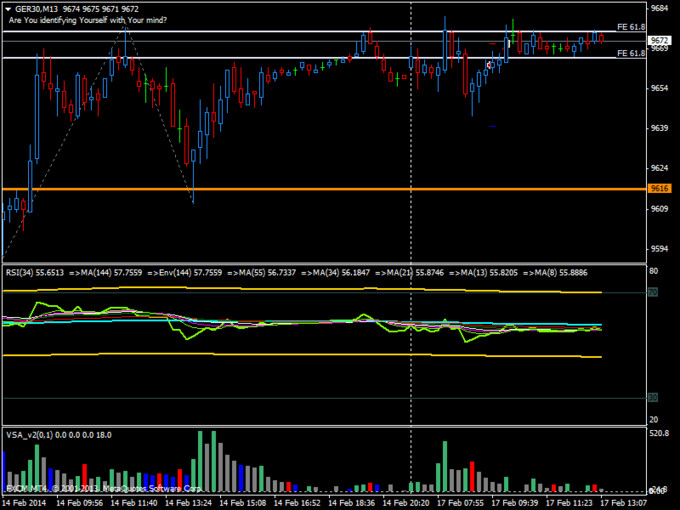This screenshot has height=510, width=680.
Task: Click the 17 Feb 09:39 time axis label
Action: coord(517,502)
